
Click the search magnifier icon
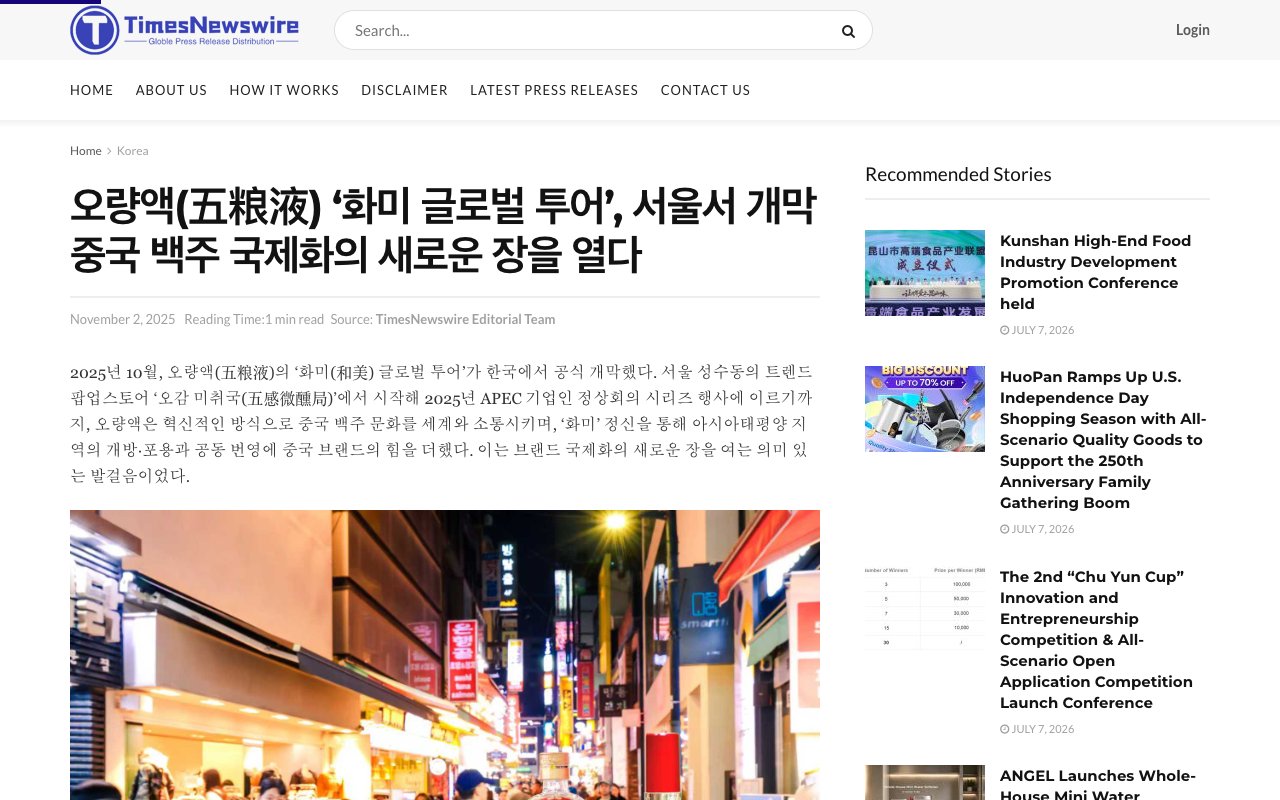848,31
